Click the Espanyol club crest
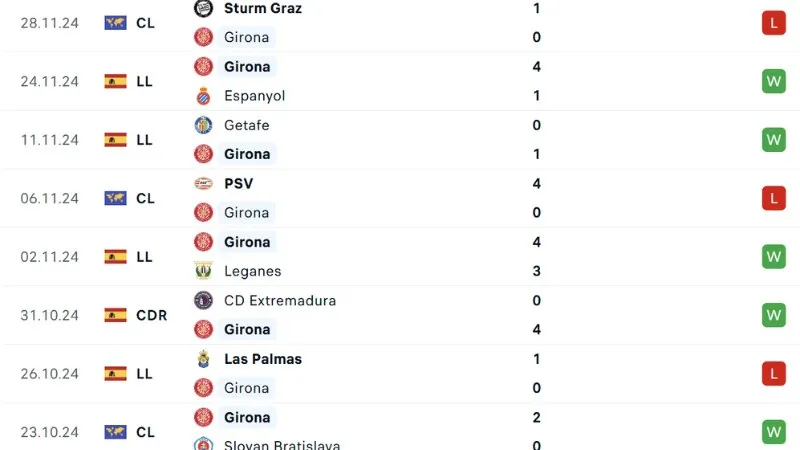This screenshot has height=450, width=800. click(203, 96)
